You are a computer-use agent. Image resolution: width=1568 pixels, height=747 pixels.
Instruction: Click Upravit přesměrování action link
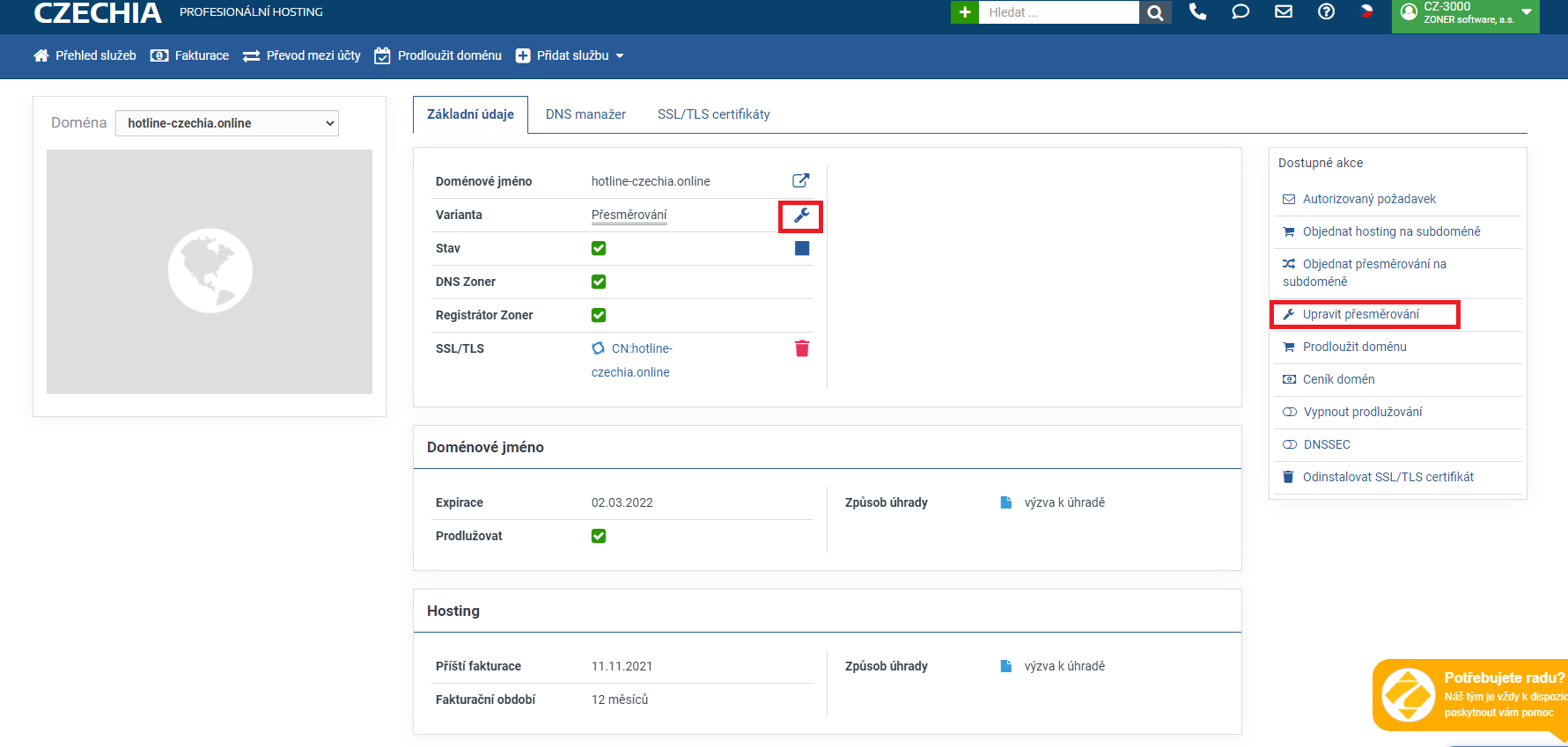(1360, 314)
